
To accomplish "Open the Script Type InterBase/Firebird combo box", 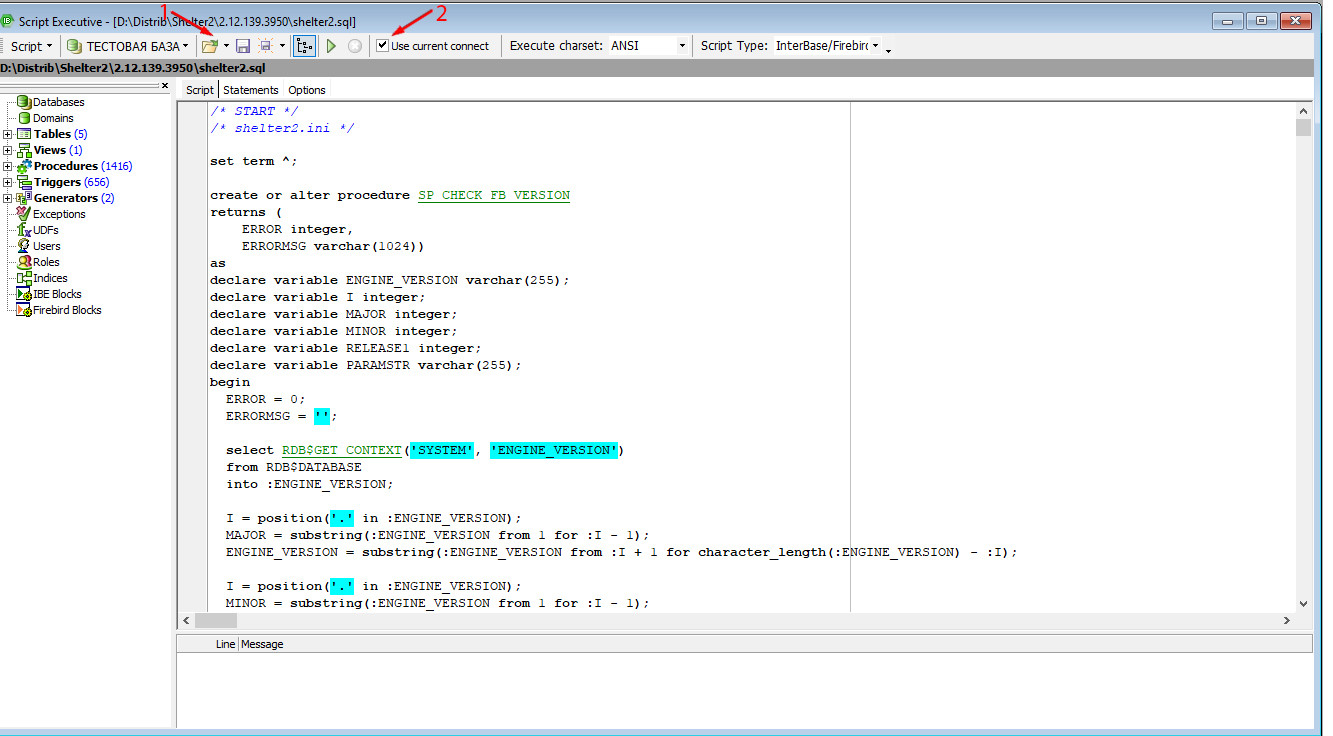I will pos(827,46).
